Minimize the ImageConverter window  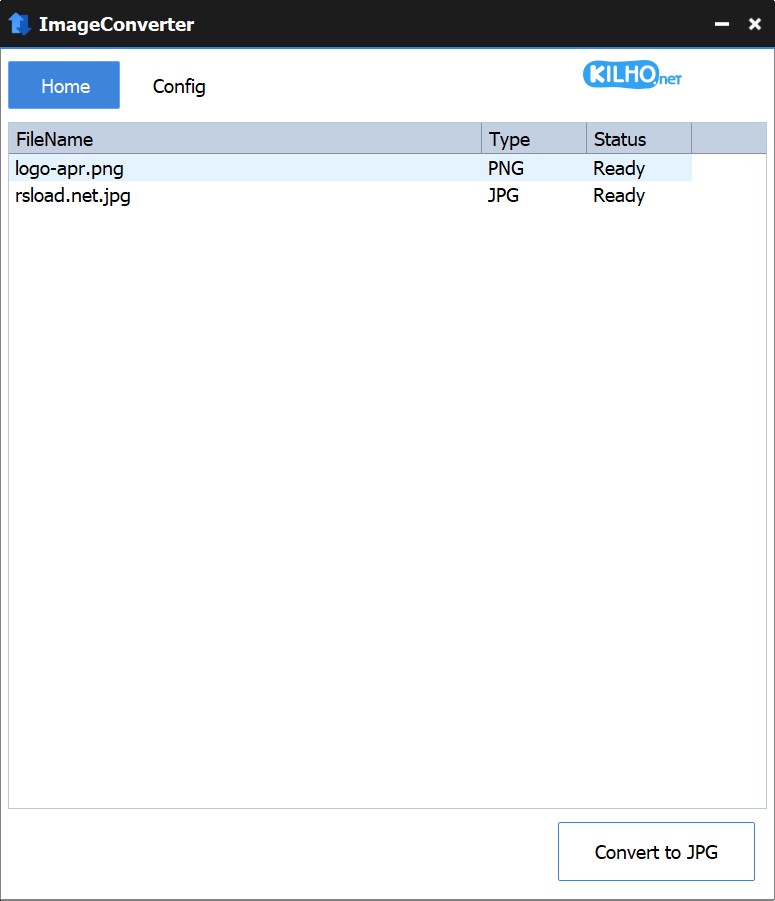(721, 24)
